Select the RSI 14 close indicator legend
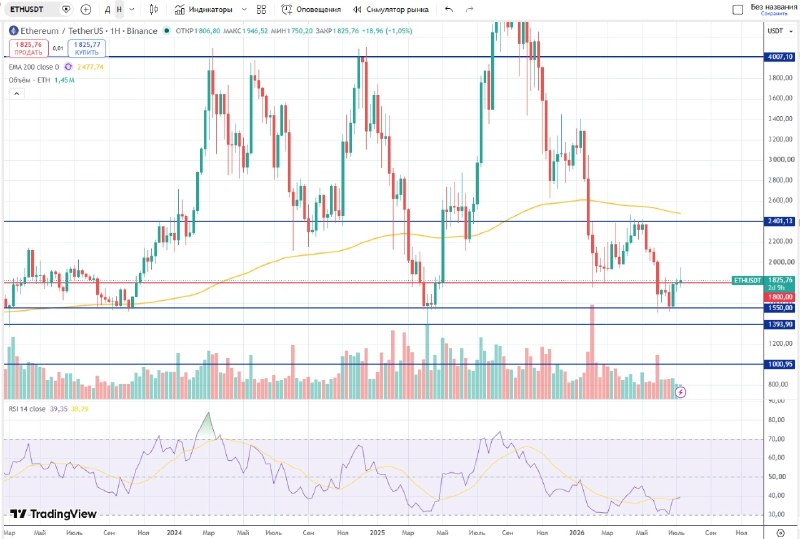The height and width of the screenshot is (539, 800). [27, 409]
